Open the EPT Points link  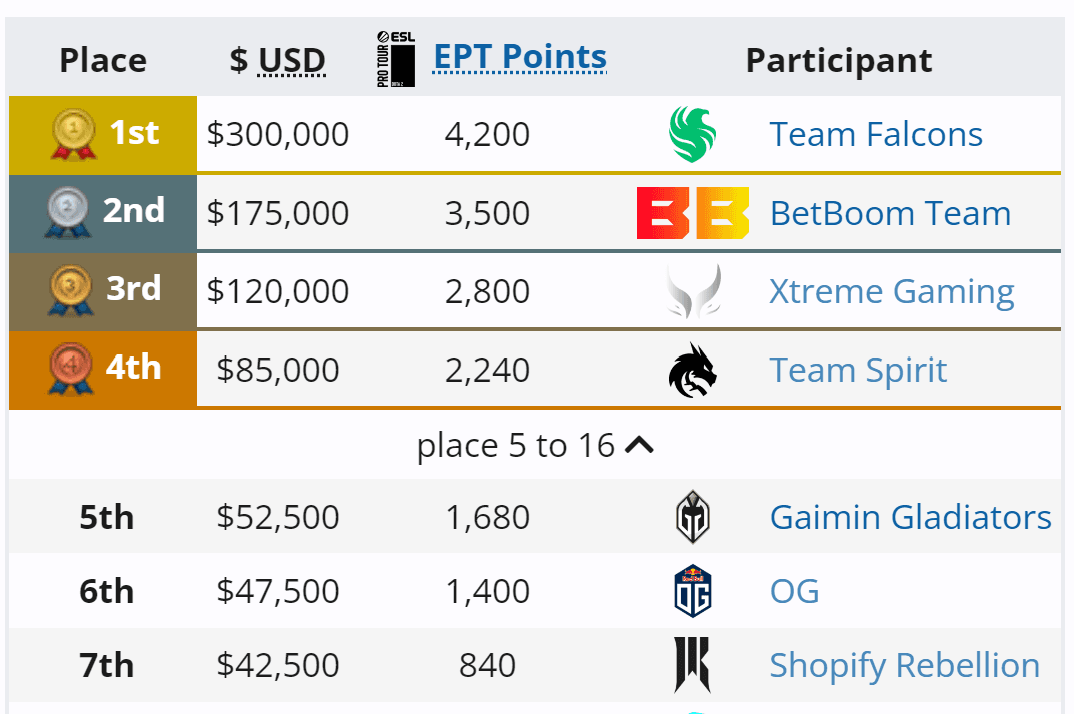coord(520,57)
